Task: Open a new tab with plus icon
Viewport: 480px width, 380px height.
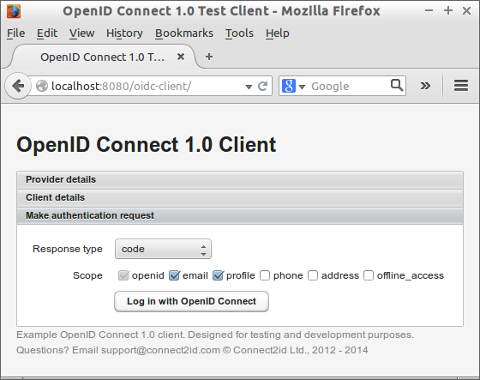Action: 209,57
